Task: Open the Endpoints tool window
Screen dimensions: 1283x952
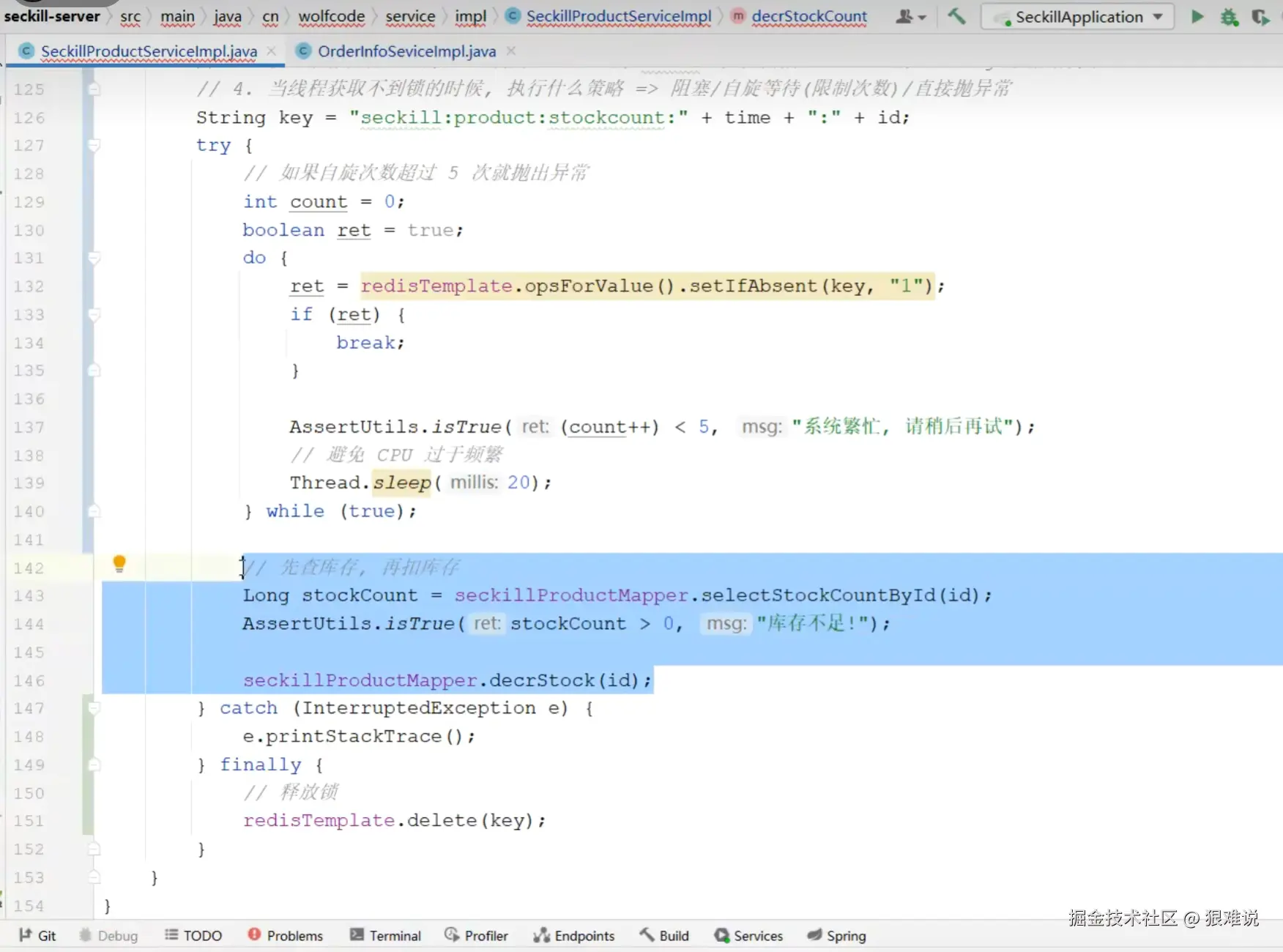Action: [574, 935]
